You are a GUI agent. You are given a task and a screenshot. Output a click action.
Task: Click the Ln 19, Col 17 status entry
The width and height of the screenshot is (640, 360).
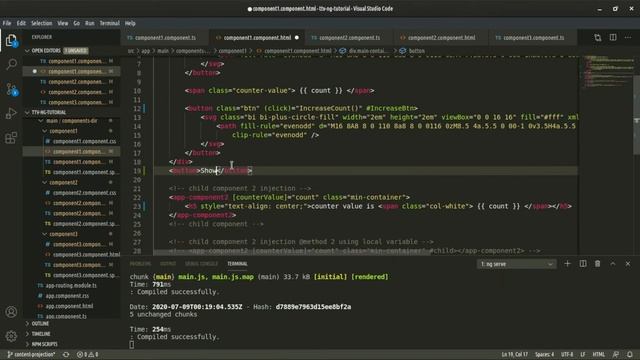[515, 354]
